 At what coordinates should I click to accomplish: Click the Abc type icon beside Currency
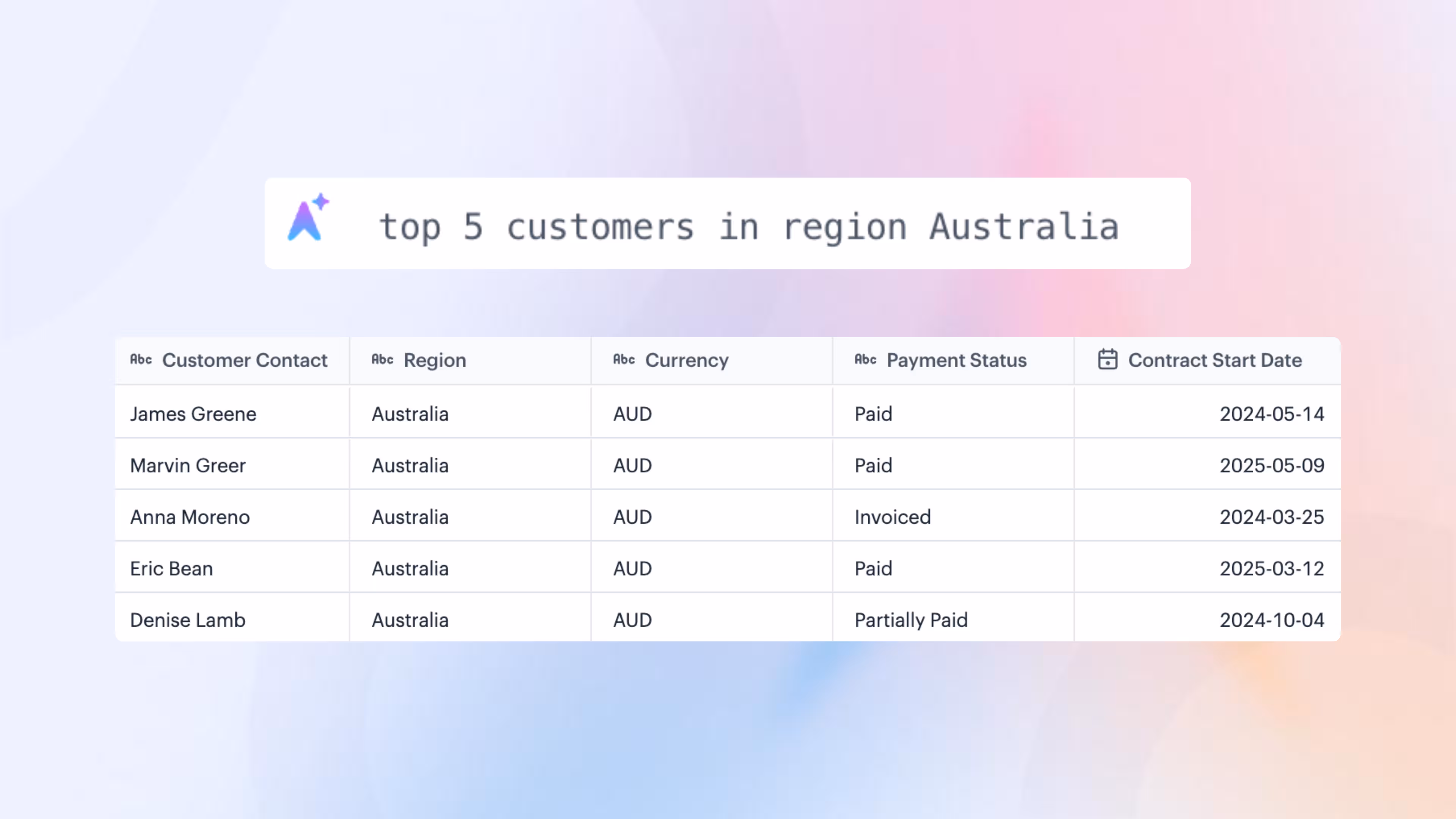coord(624,359)
